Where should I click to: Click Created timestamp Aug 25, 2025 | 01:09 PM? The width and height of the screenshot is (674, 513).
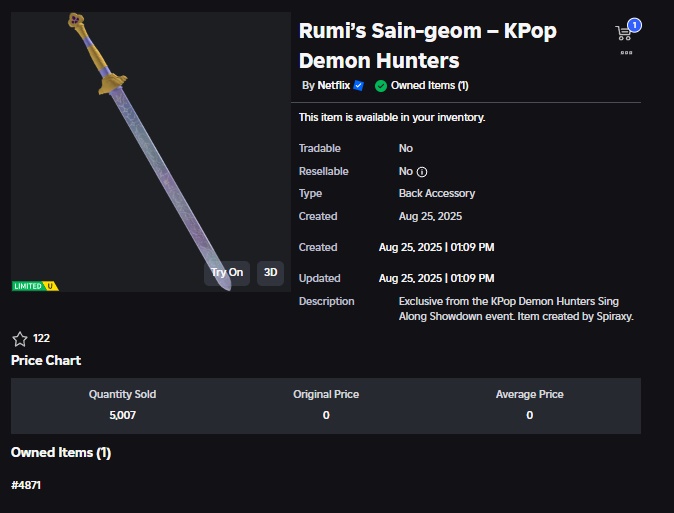(436, 247)
